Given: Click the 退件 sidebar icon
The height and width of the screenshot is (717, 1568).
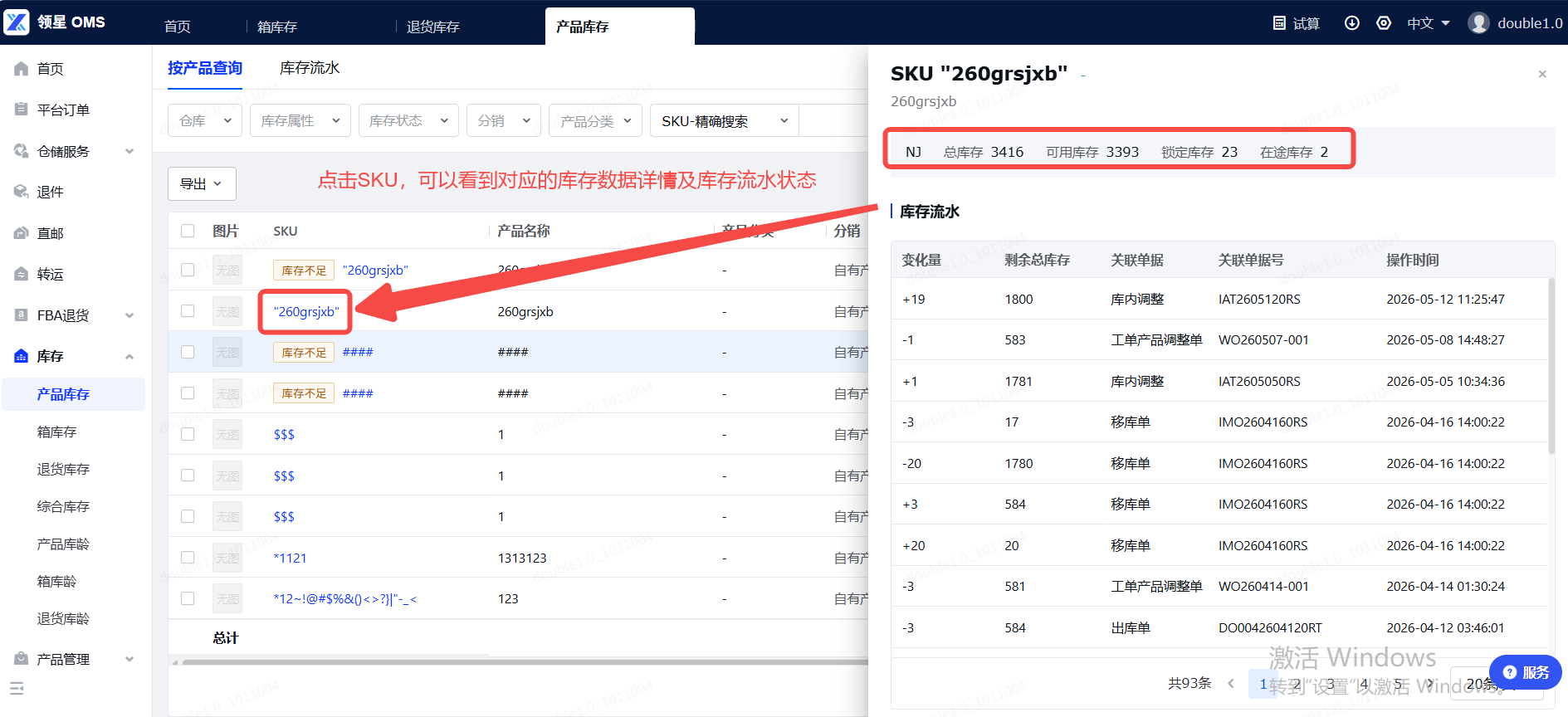Looking at the screenshot, I should [22, 192].
